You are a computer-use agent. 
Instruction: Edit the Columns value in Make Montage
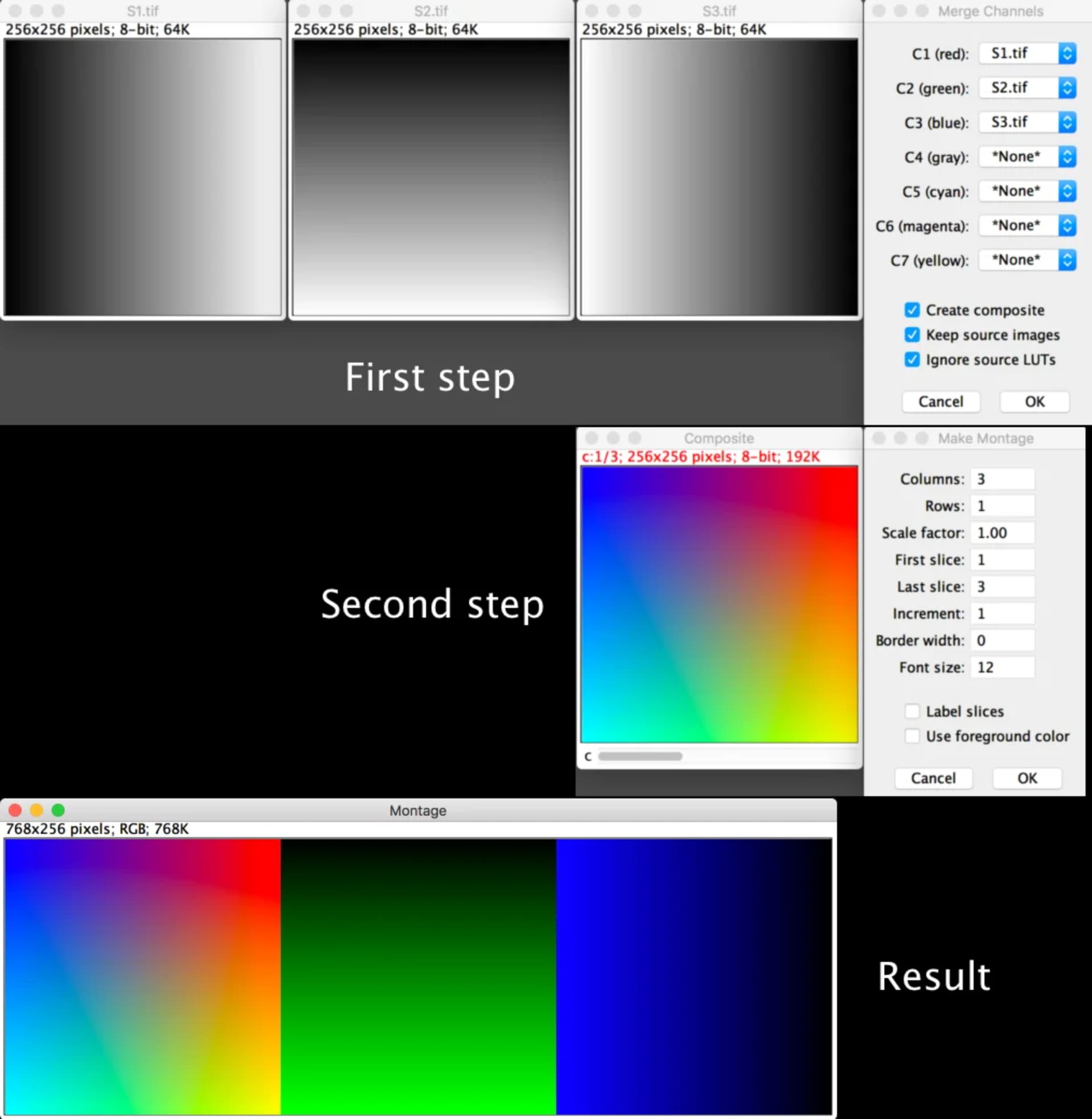[1002, 478]
